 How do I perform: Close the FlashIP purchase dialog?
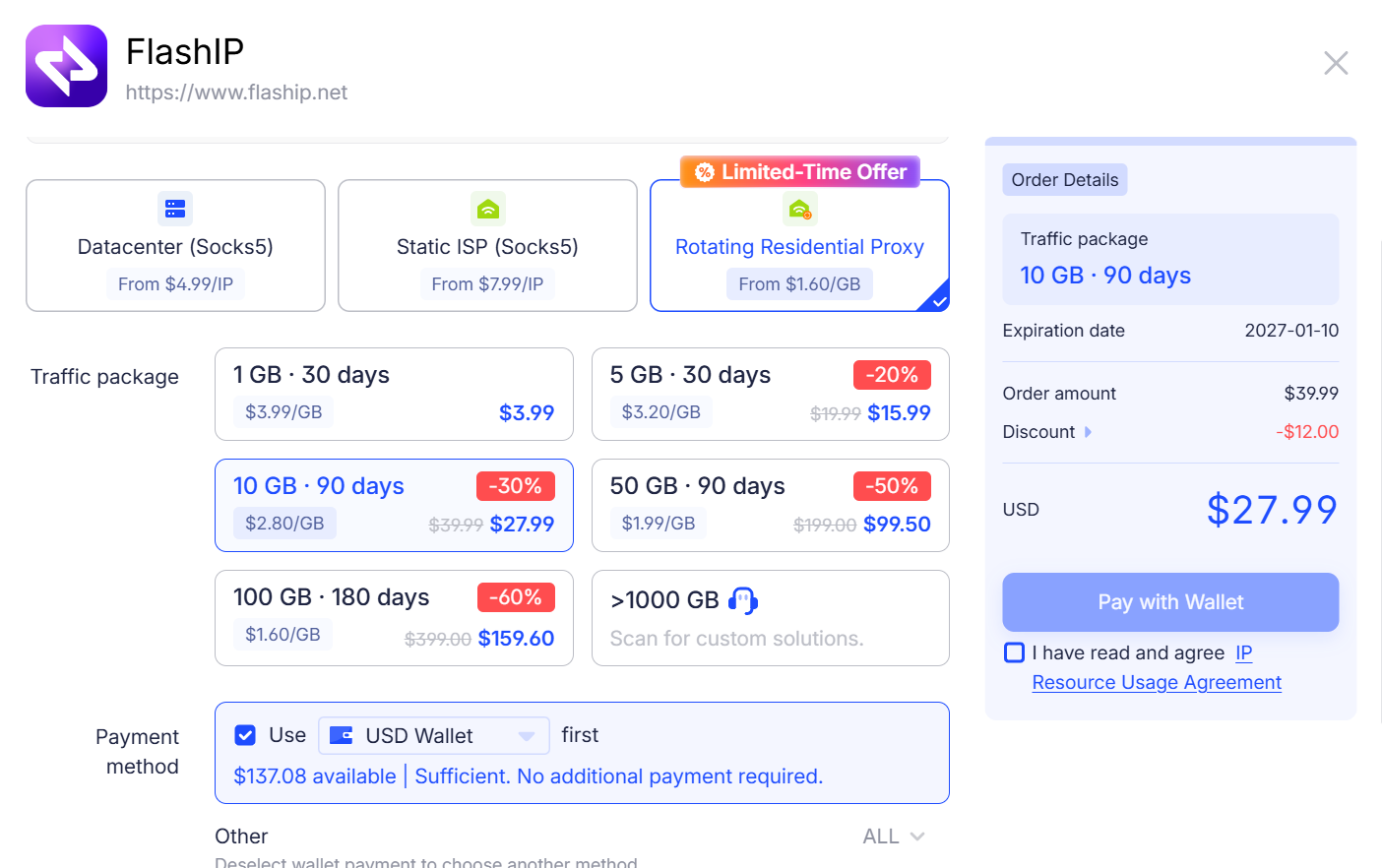1336,63
